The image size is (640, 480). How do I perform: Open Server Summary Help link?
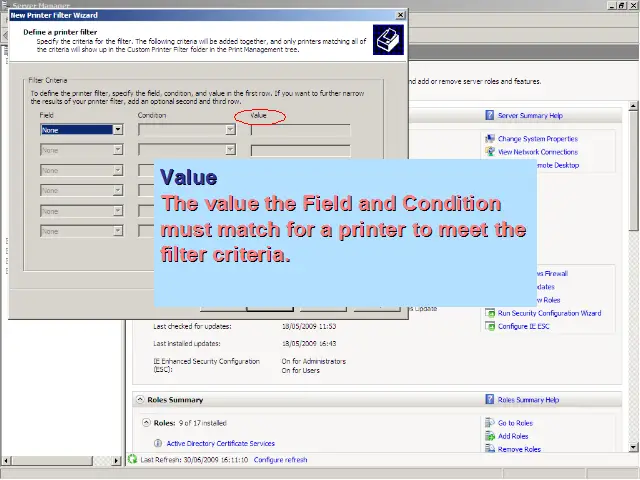(530, 116)
